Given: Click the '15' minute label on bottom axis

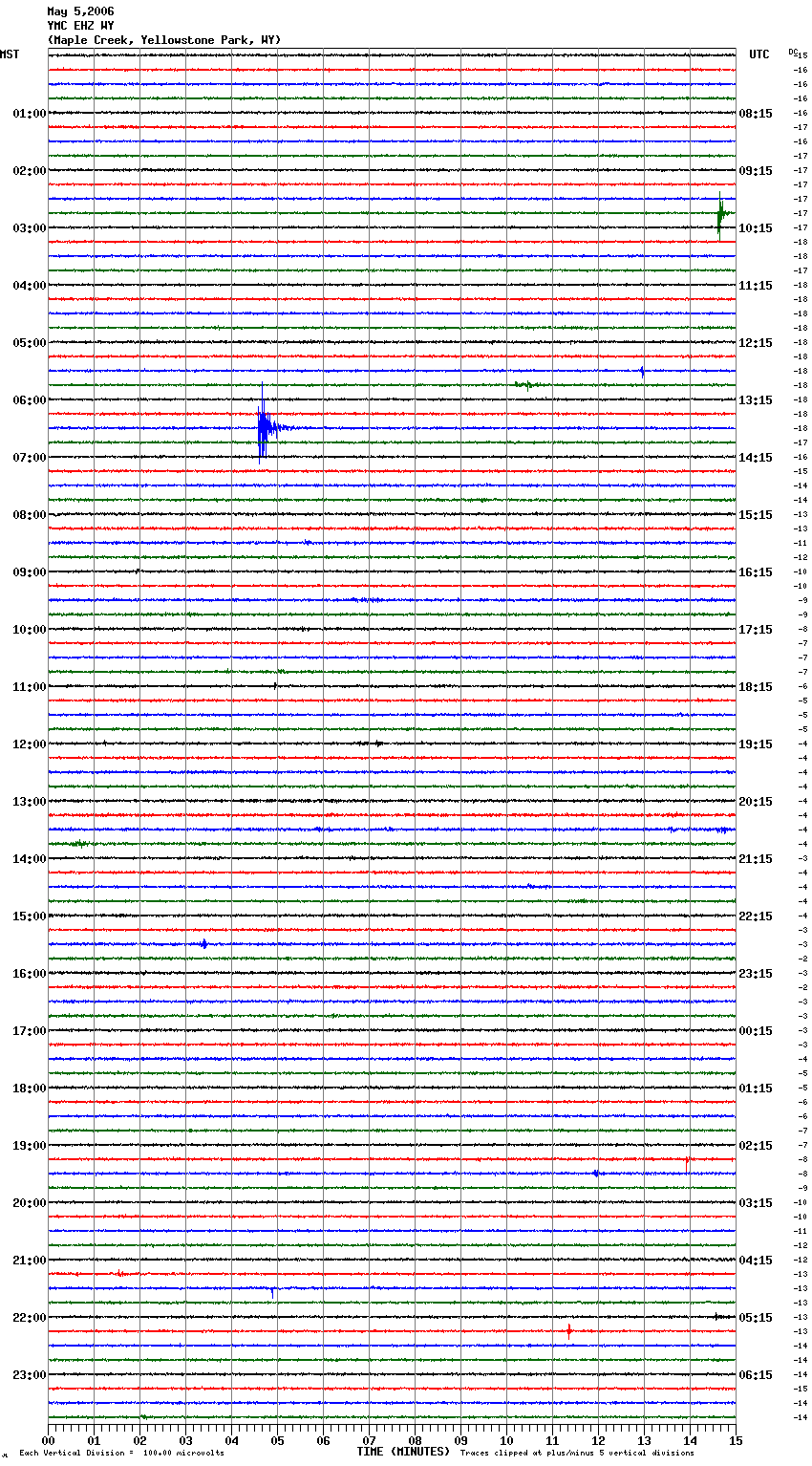Looking at the screenshot, I should click(x=735, y=1441).
